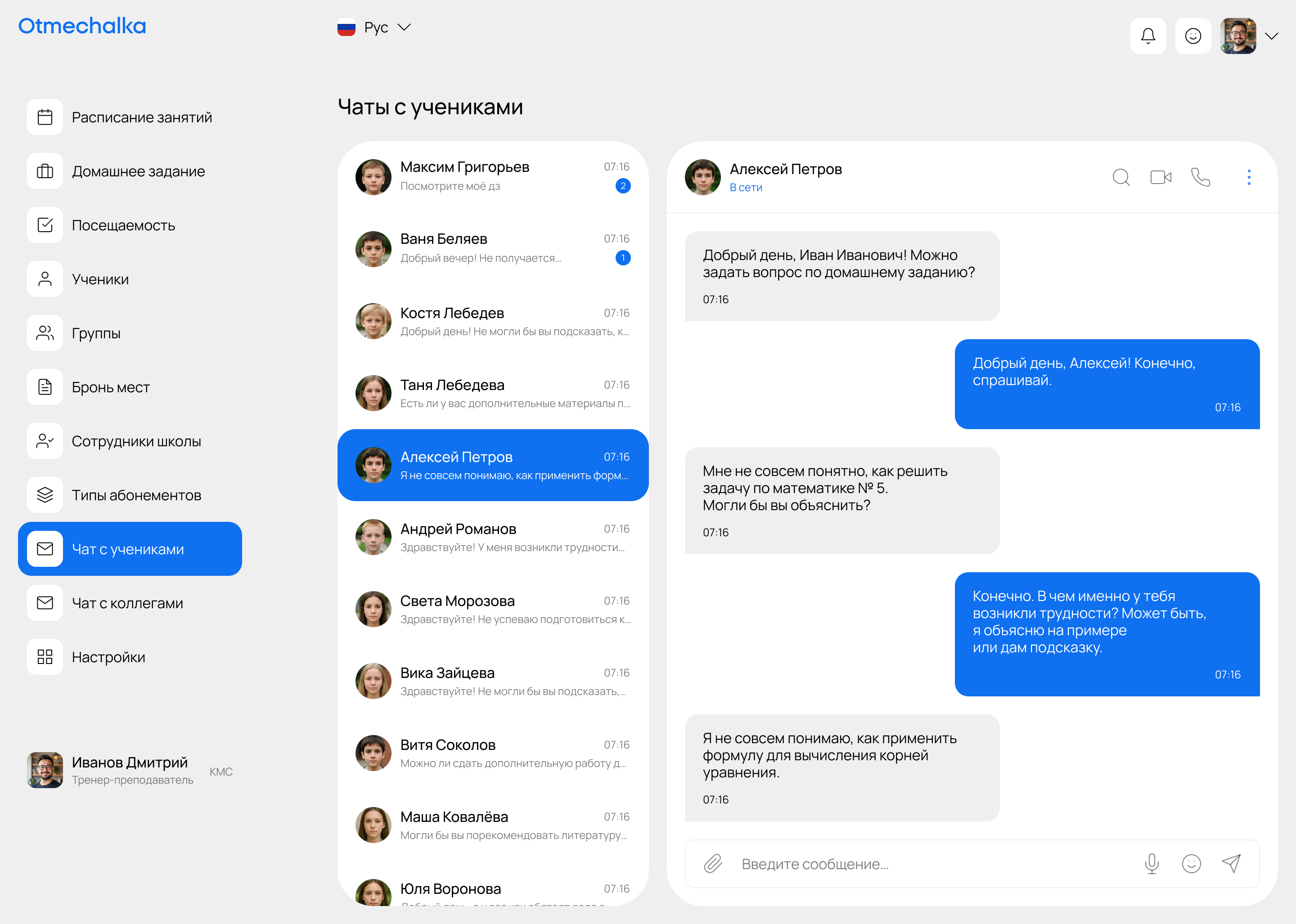
Task: Open Ваня Беляев conversation
Action: (x=492, y=249)
